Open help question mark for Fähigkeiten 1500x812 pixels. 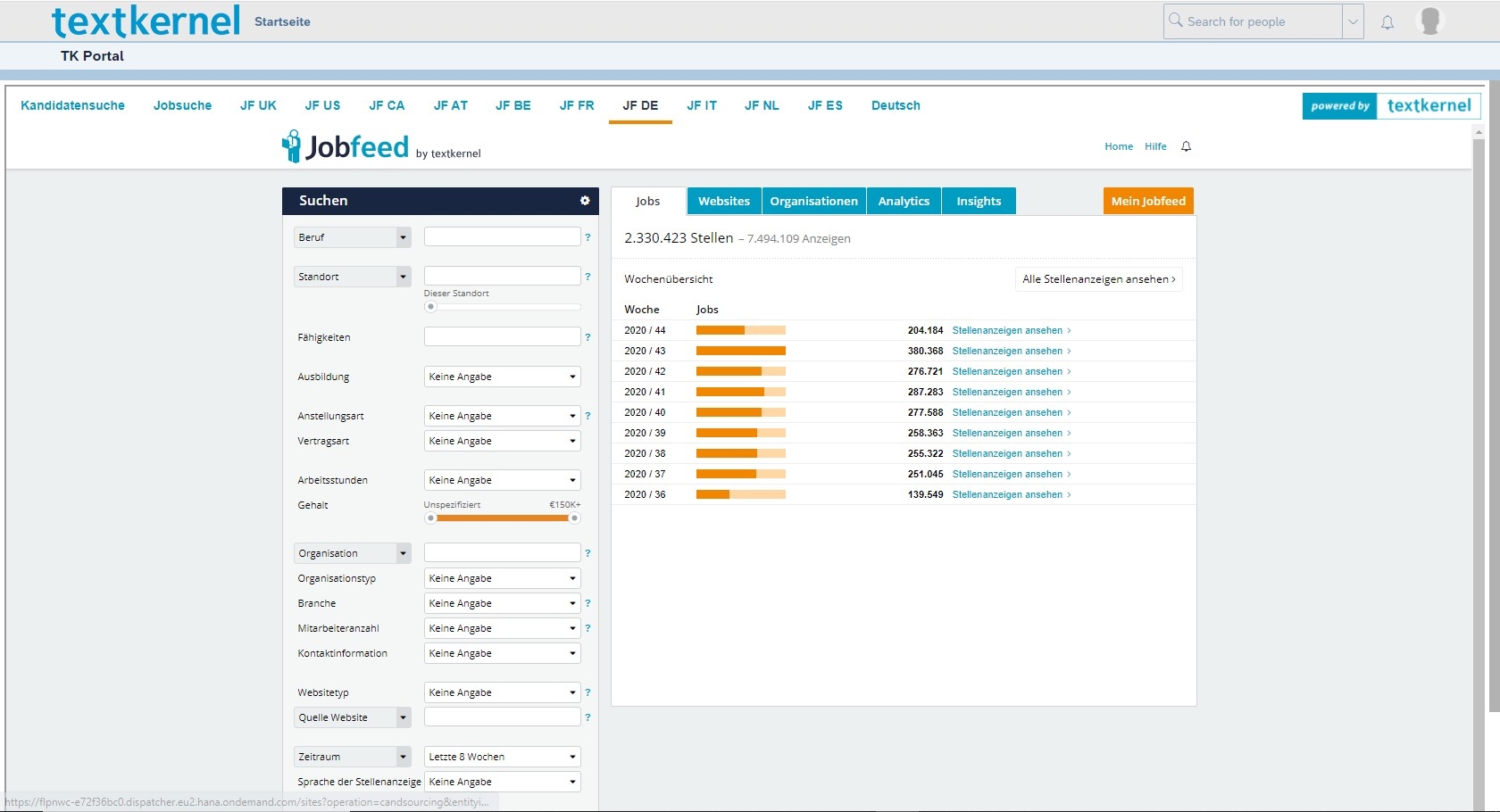click(x=587, y=337)
